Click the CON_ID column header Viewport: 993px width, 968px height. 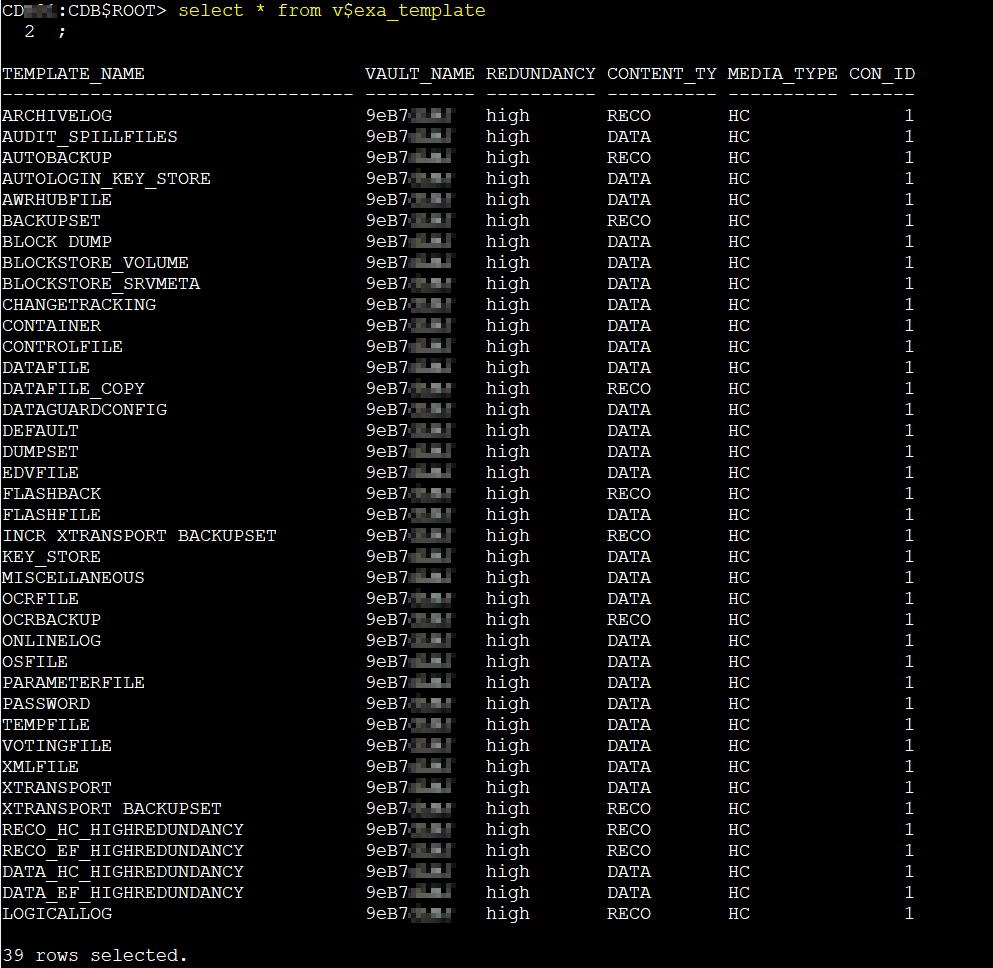tap(881, 74)
